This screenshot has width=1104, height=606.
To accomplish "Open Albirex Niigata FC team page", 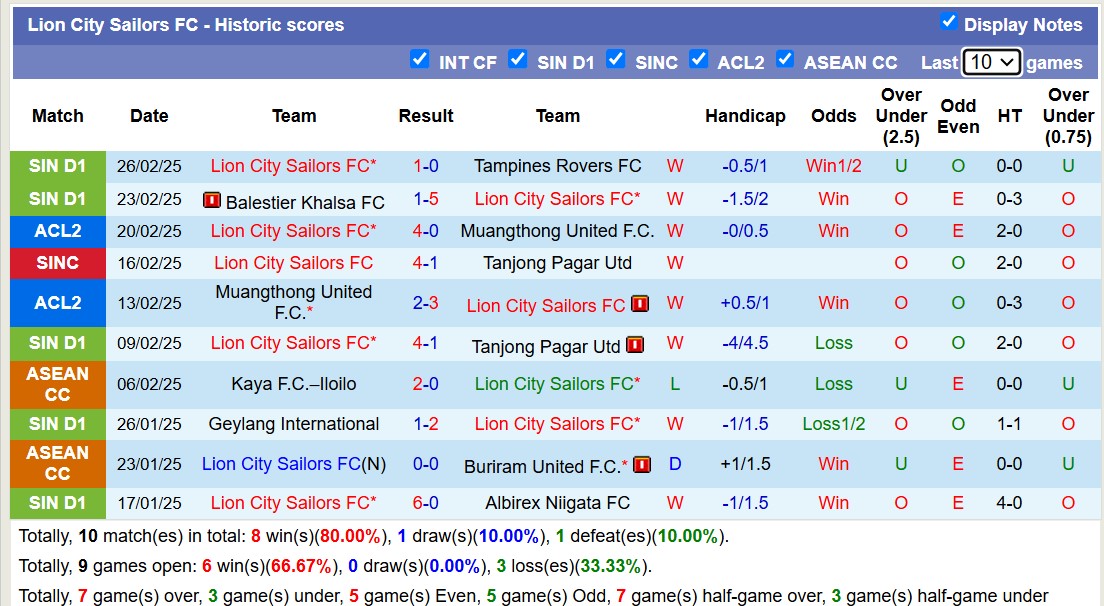I will coord(558,503).
